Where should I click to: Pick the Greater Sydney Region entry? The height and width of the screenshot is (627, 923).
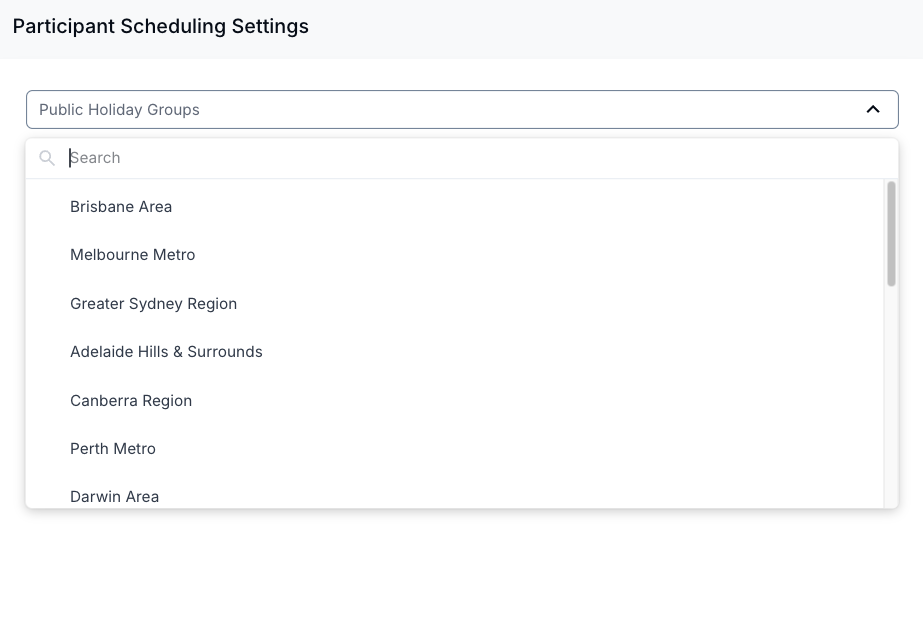pos(454,304)
